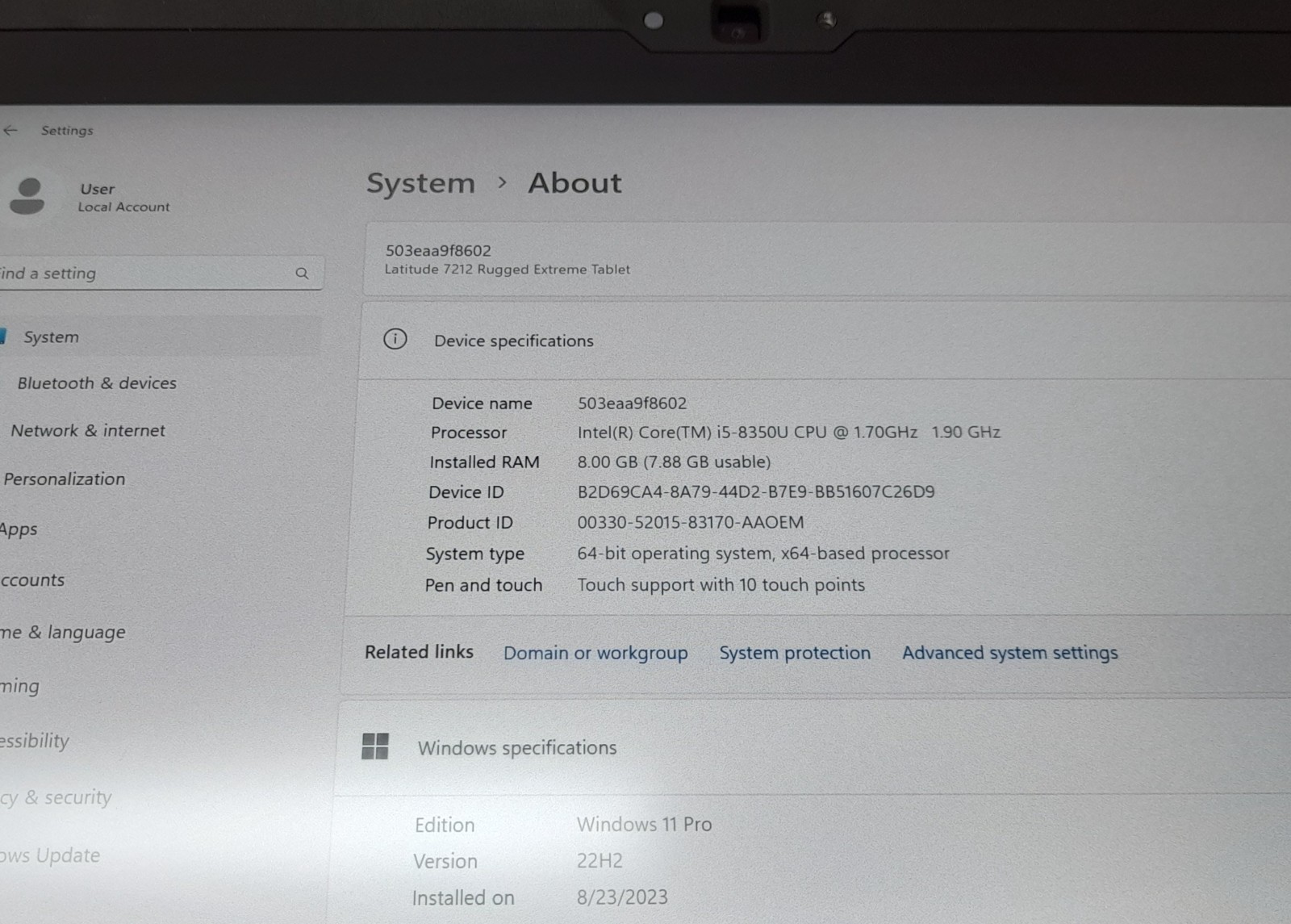Select the user avatar picture

(x=27, y=196)
